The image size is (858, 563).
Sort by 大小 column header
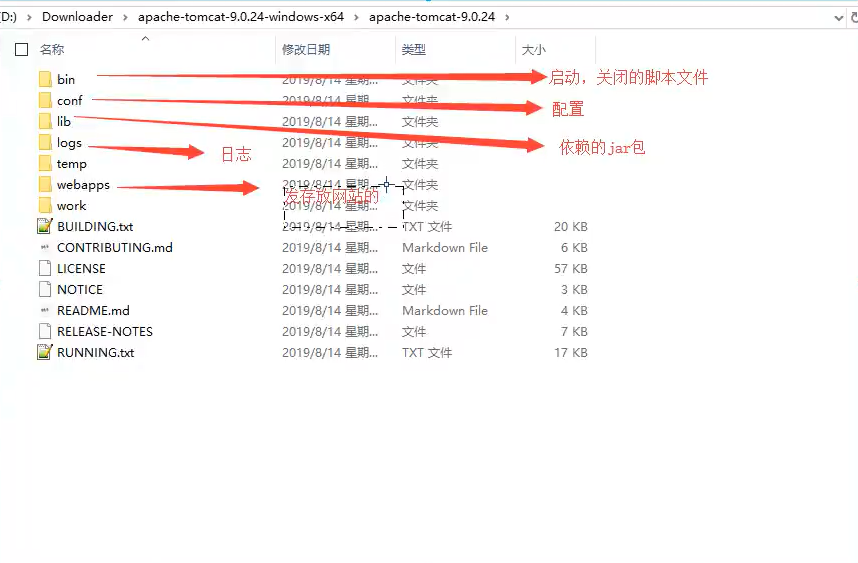[x=533, y=49]
